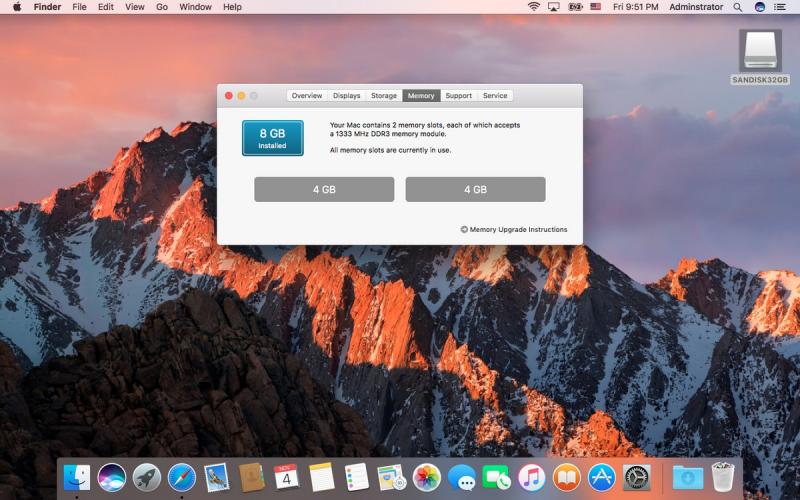Switch to the Displays tab

(346, 95)
